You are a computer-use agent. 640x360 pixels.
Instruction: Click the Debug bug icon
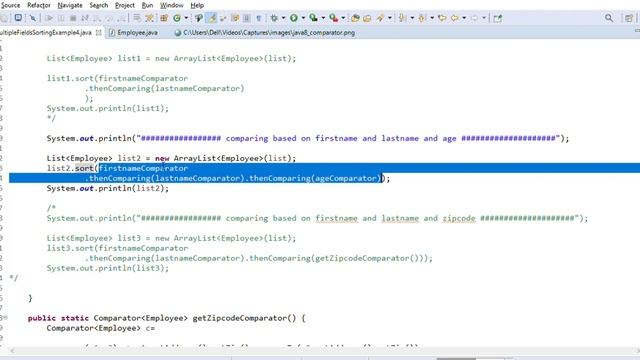(x=274, y=18)
